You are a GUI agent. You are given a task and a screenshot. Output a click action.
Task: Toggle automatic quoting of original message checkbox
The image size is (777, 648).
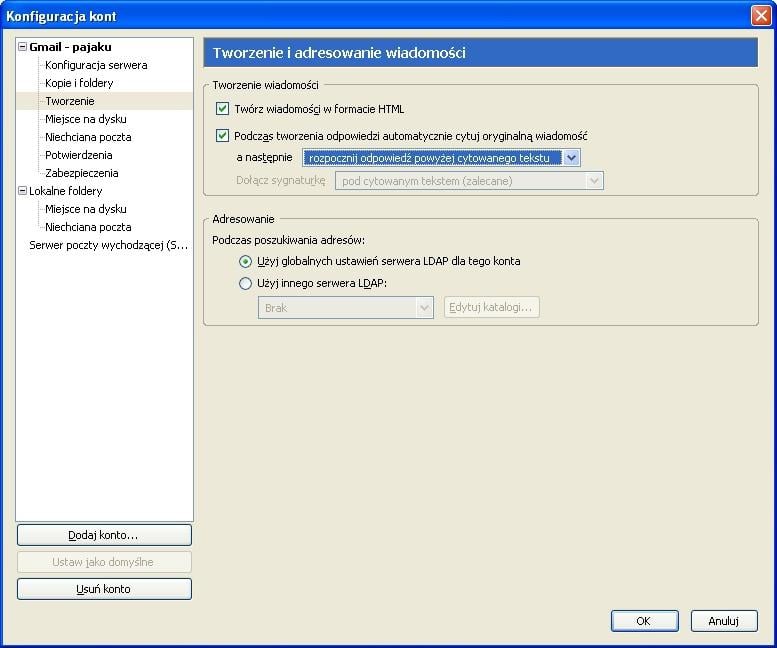coord(222,135)
